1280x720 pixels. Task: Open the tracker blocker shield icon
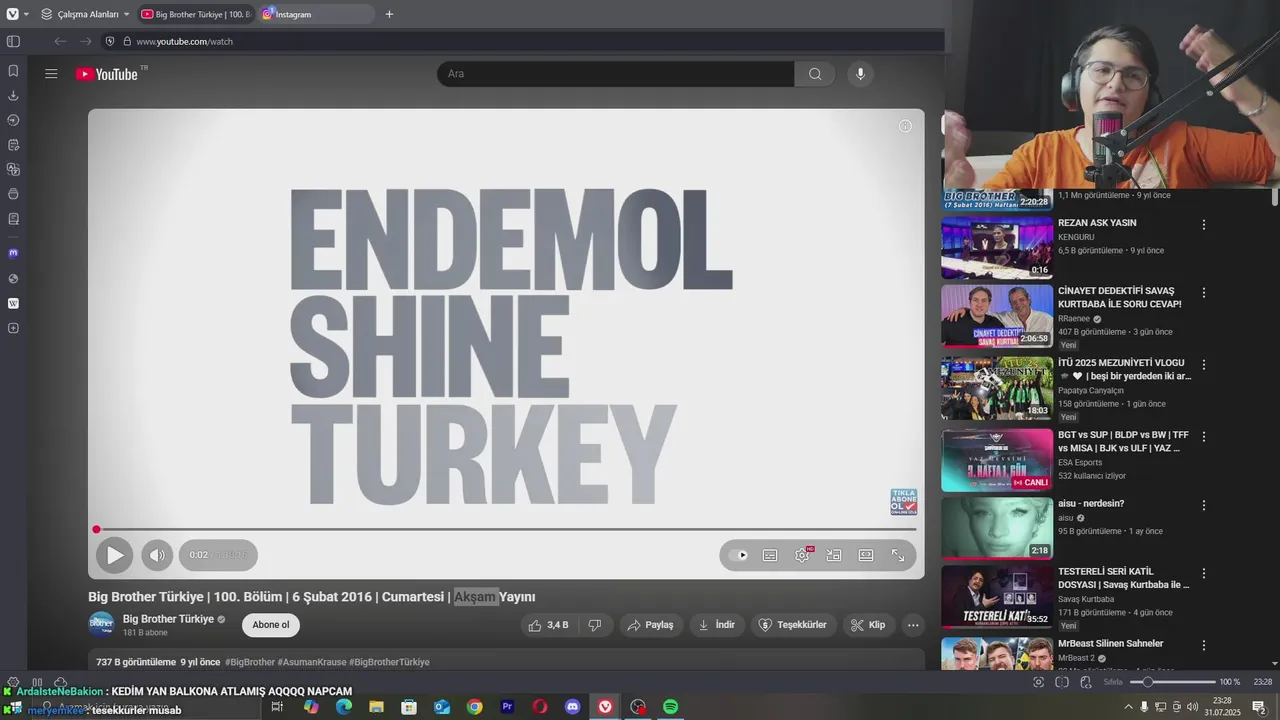tap(111, 41)
